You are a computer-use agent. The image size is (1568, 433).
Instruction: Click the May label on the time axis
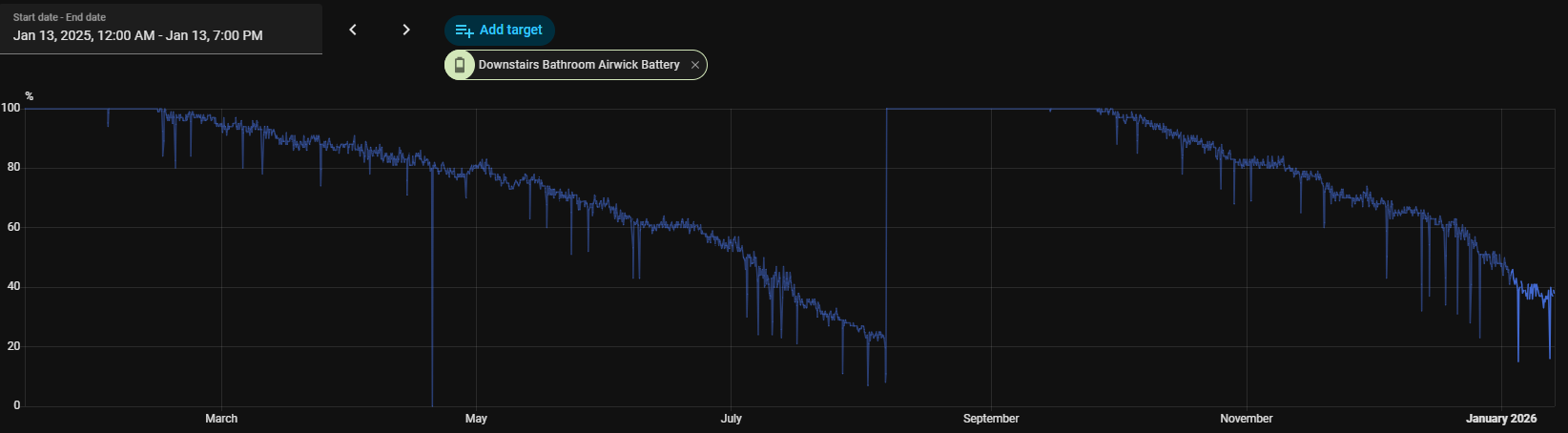pyautogui.click(x=476, y=419)
